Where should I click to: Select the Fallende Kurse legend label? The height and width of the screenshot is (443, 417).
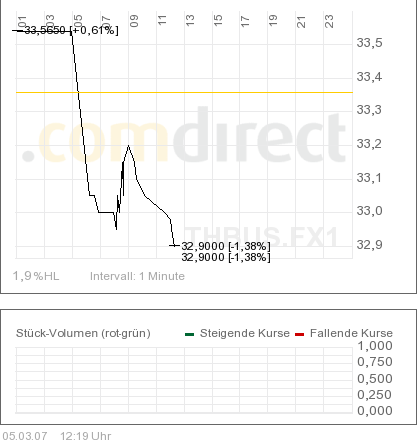[351, 333]
